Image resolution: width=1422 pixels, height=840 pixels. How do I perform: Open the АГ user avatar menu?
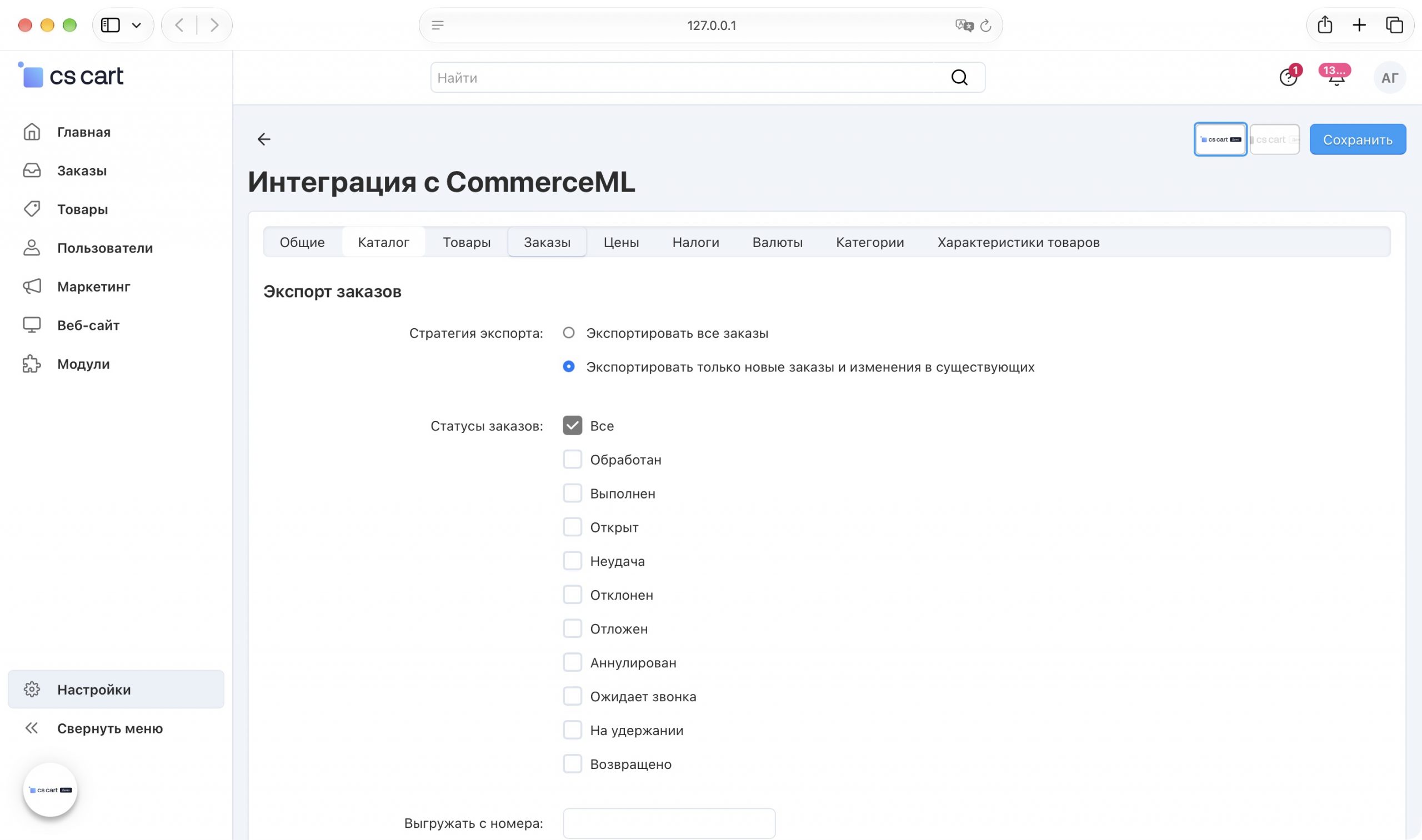1390,78
